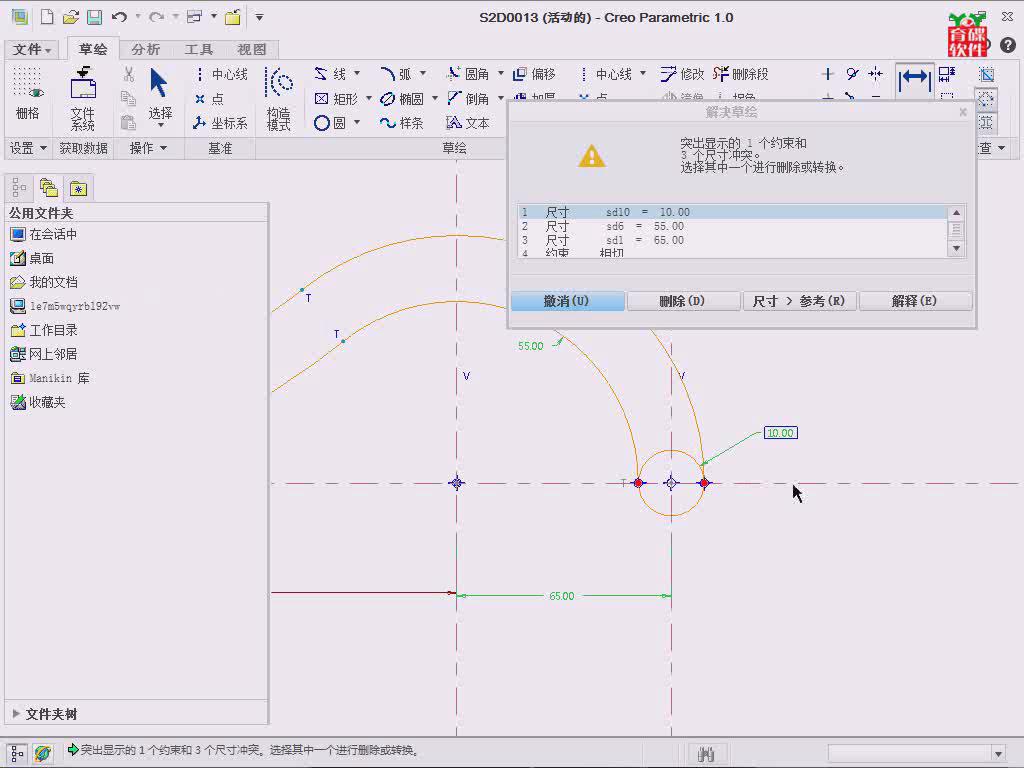
Task: Click the tangent constraint icon
Action: [852, 74]
